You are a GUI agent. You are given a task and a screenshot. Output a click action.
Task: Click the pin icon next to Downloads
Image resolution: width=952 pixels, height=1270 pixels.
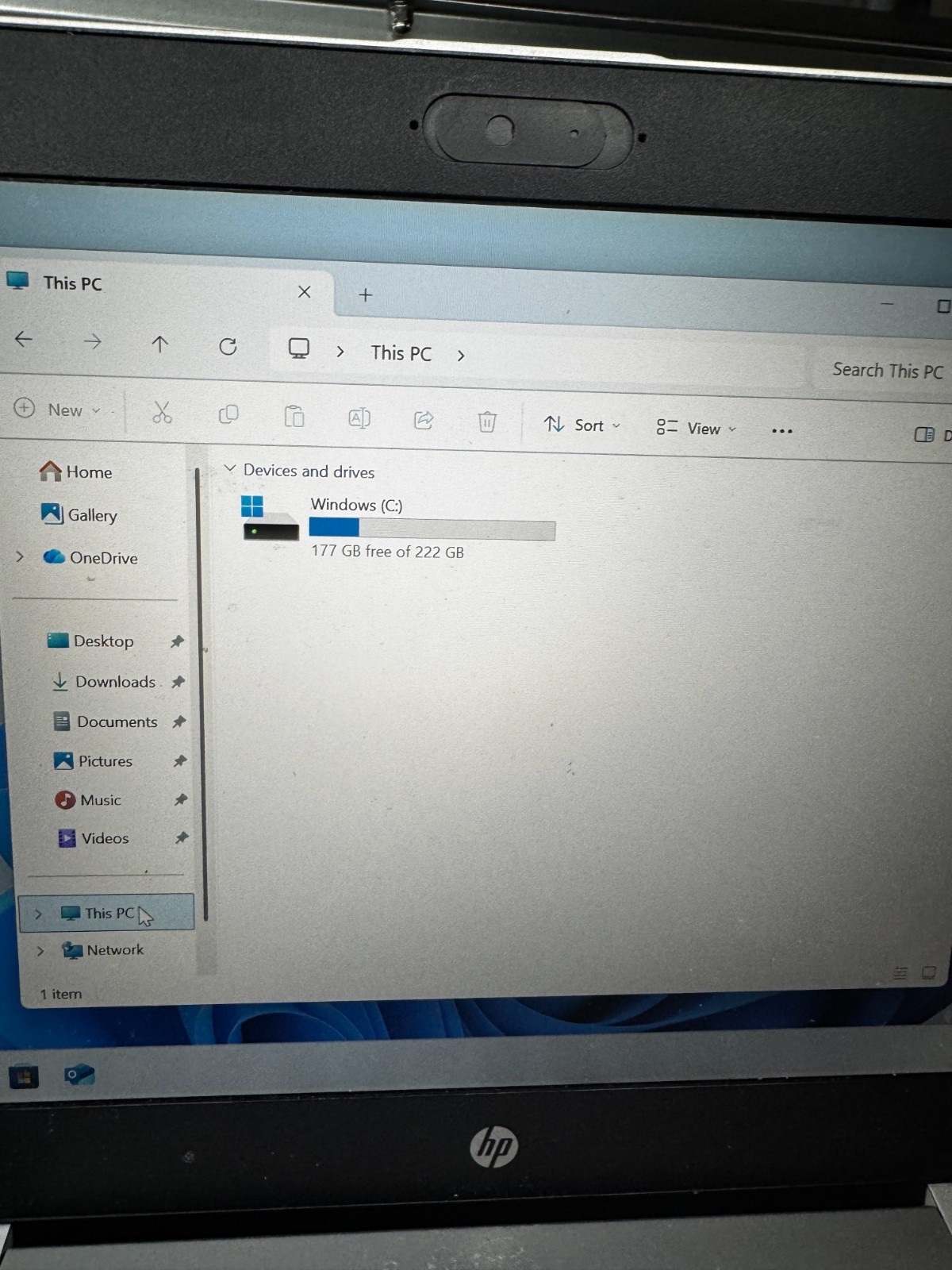click(x=178, y=682)
